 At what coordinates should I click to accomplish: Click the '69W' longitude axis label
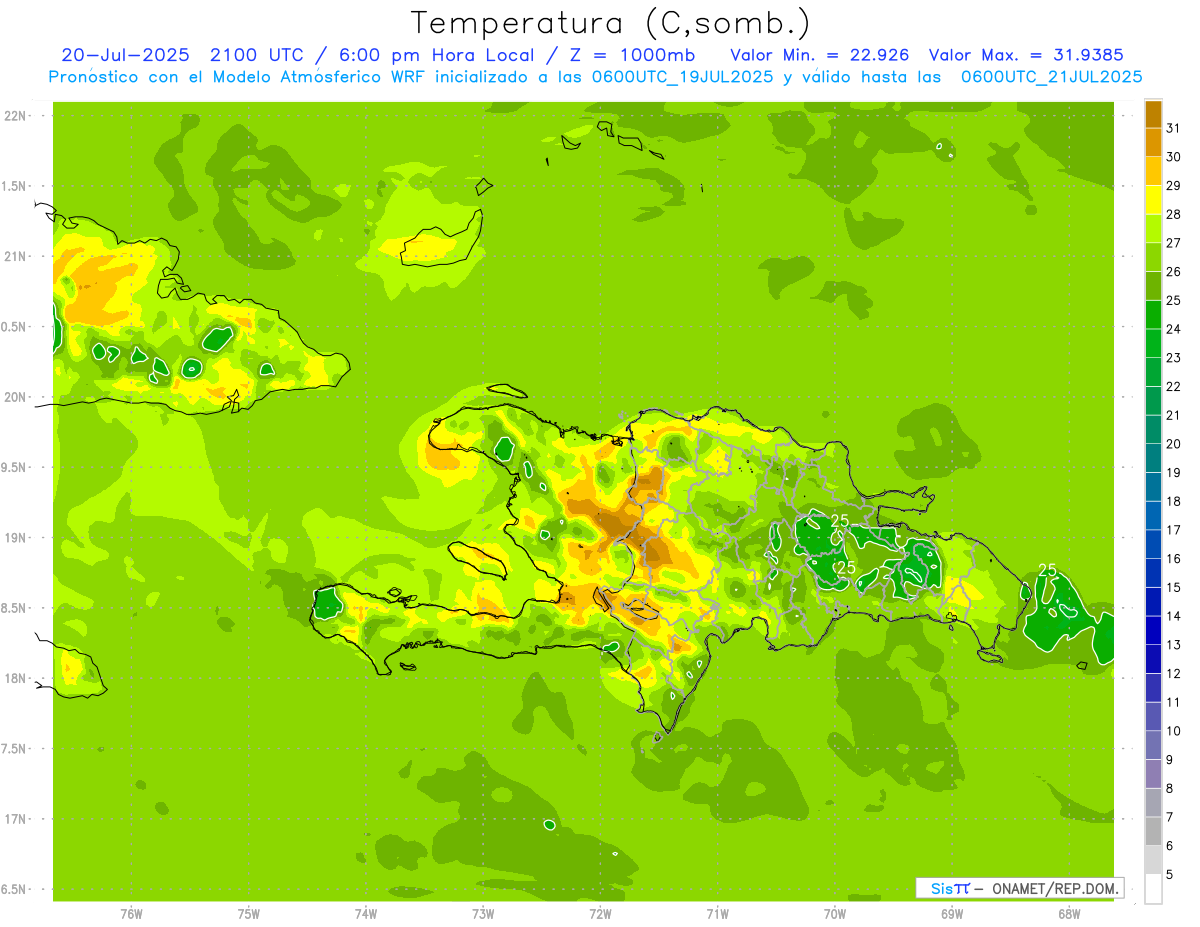(x=951, y=912)
